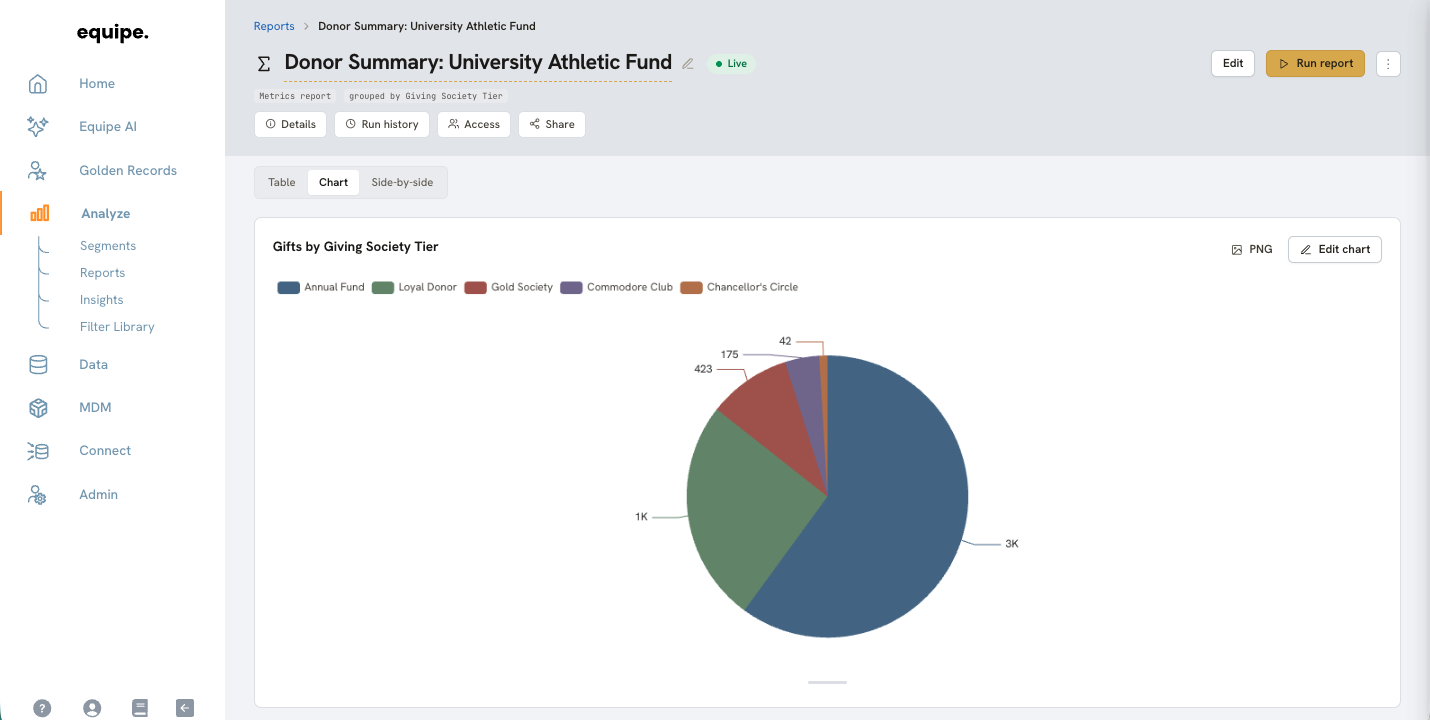Open Equipe AI sparkle icon

point(38,127)
